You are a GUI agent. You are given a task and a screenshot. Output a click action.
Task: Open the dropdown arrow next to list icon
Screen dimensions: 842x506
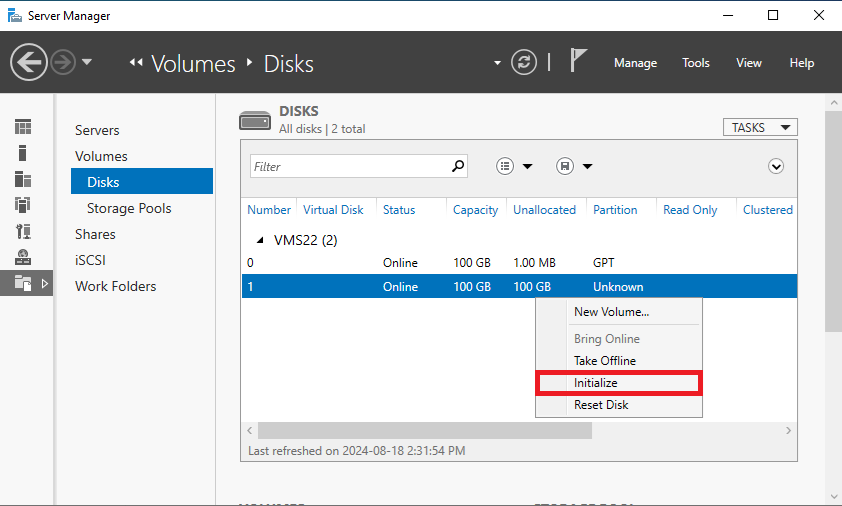[527, 167]
